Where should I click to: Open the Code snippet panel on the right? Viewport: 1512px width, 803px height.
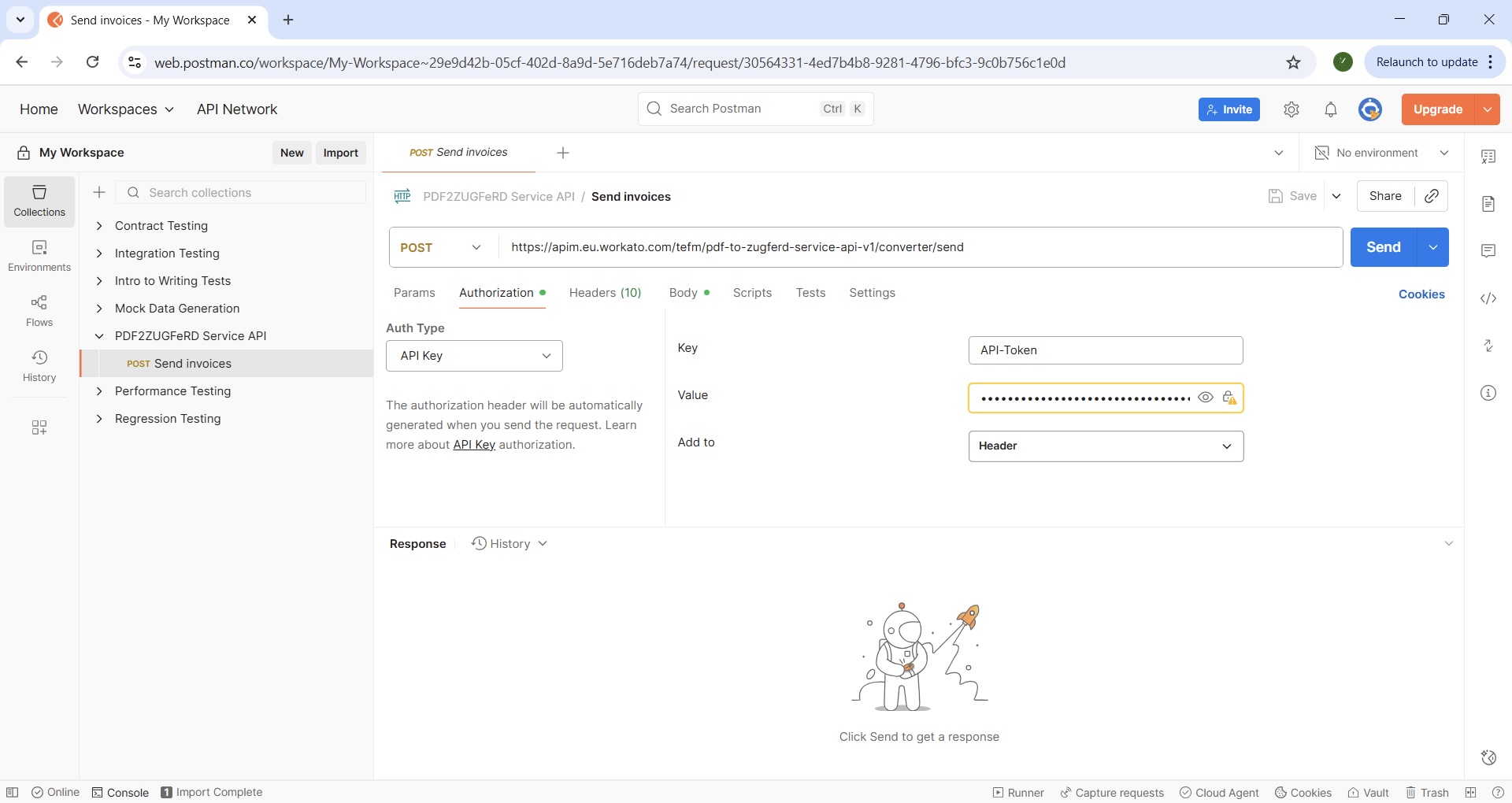coord(1488,298)
